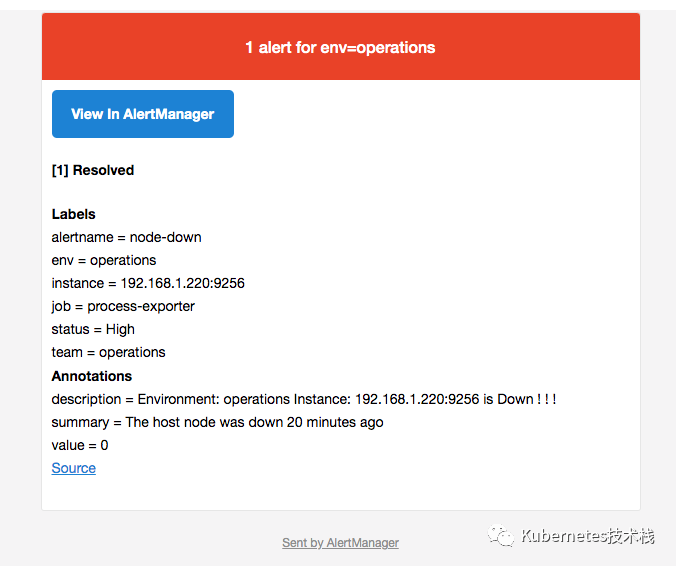The height and width of the screenshot is (566, 676).
Task: Select the 'alertname = node-down' label line
Action: pyautogui.click(x=127, y=237)
